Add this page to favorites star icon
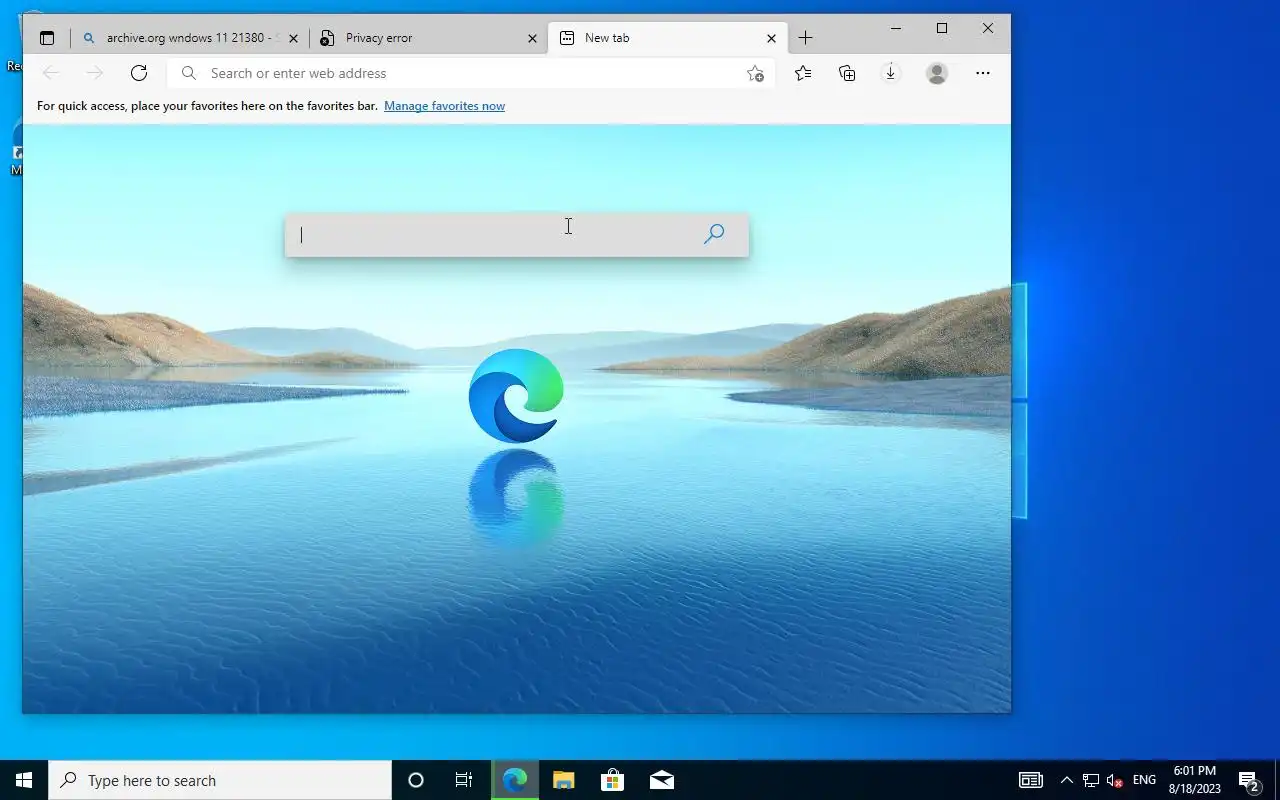1280x800 pixels. pos(755,73)
